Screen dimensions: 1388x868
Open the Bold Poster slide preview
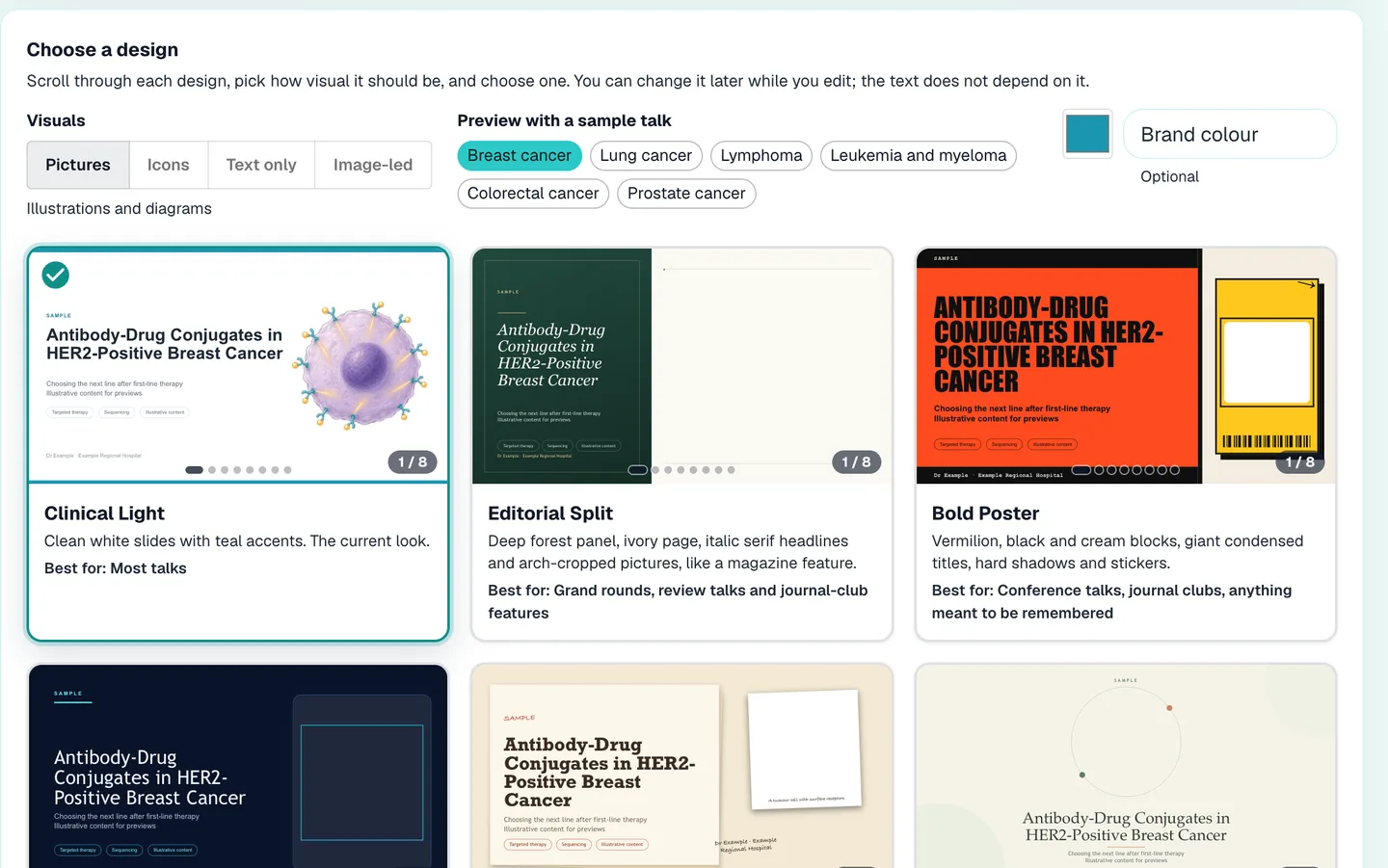coord(1126,366)
